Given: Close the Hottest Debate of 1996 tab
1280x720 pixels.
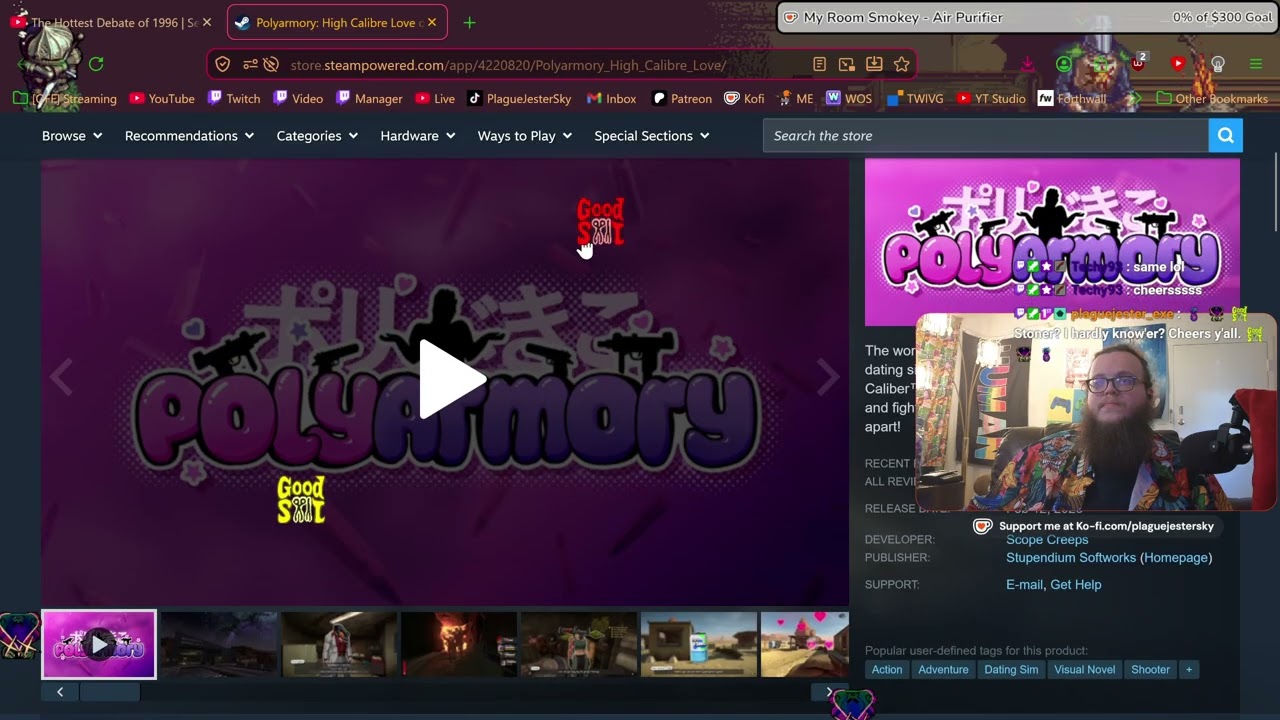Looking at the screenshot, I should 207,22.
